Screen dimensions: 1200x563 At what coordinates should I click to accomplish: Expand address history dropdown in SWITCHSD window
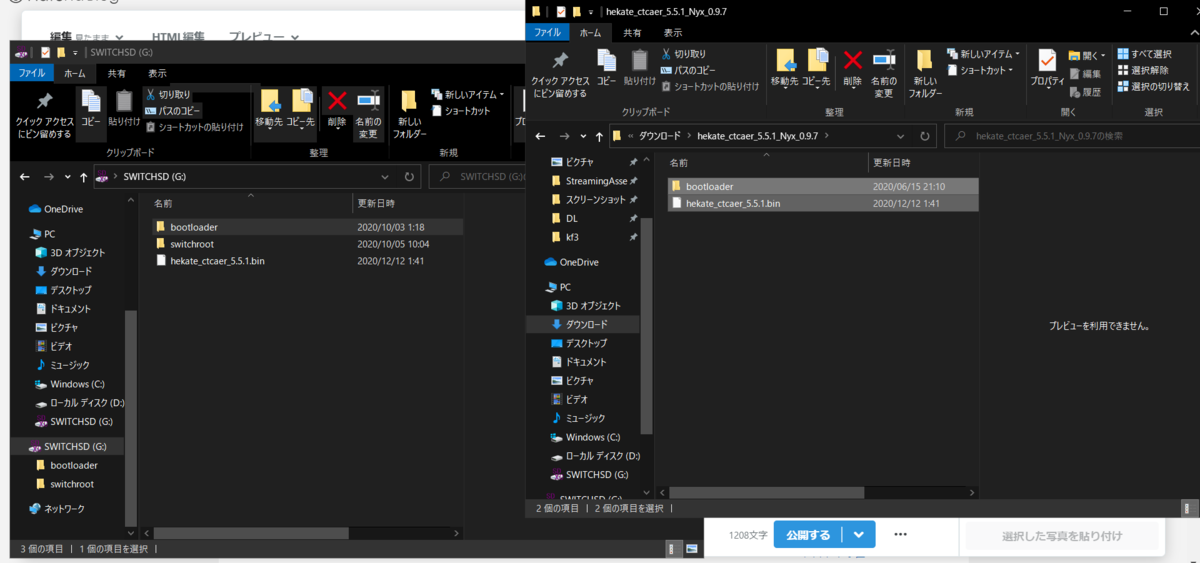[387, 177]
